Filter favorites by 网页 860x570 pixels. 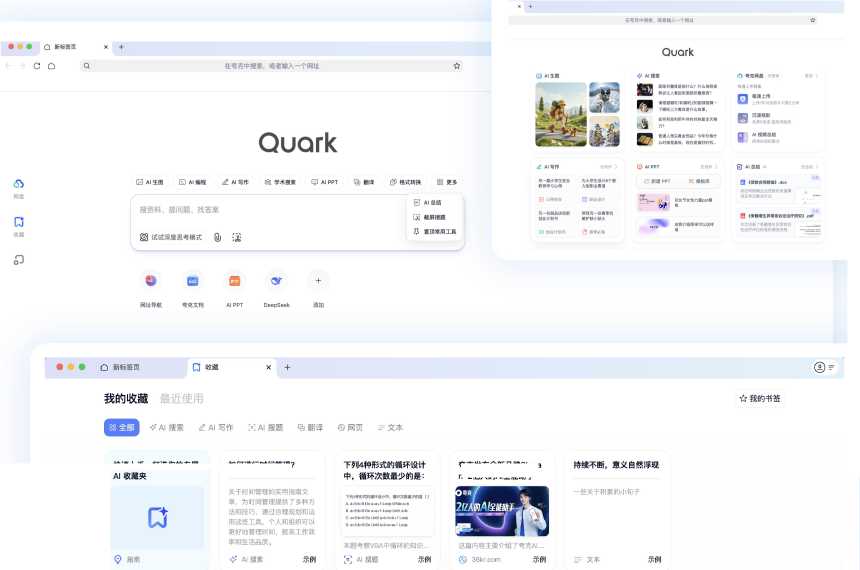350,427
